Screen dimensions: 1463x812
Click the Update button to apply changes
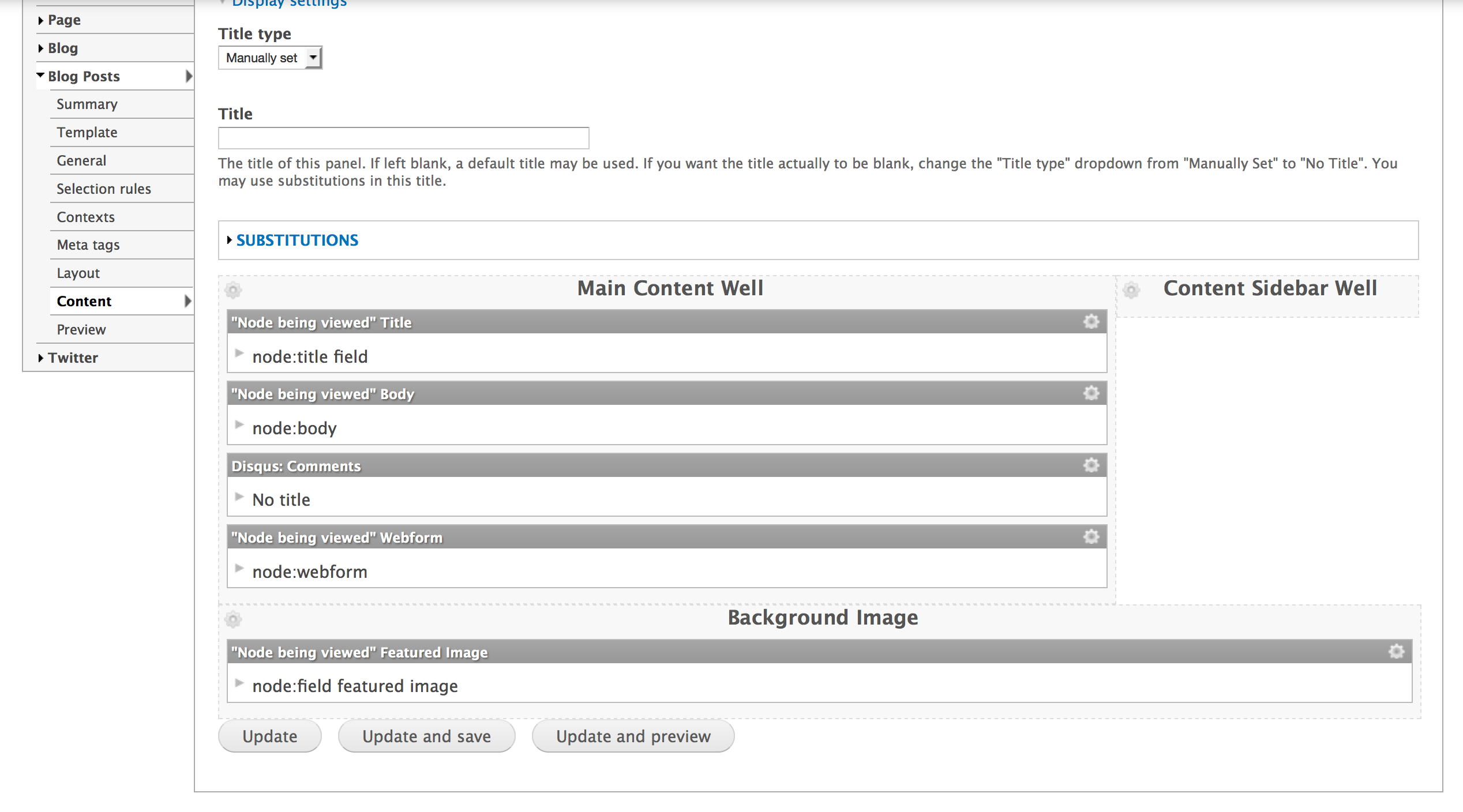click(270, 735)
